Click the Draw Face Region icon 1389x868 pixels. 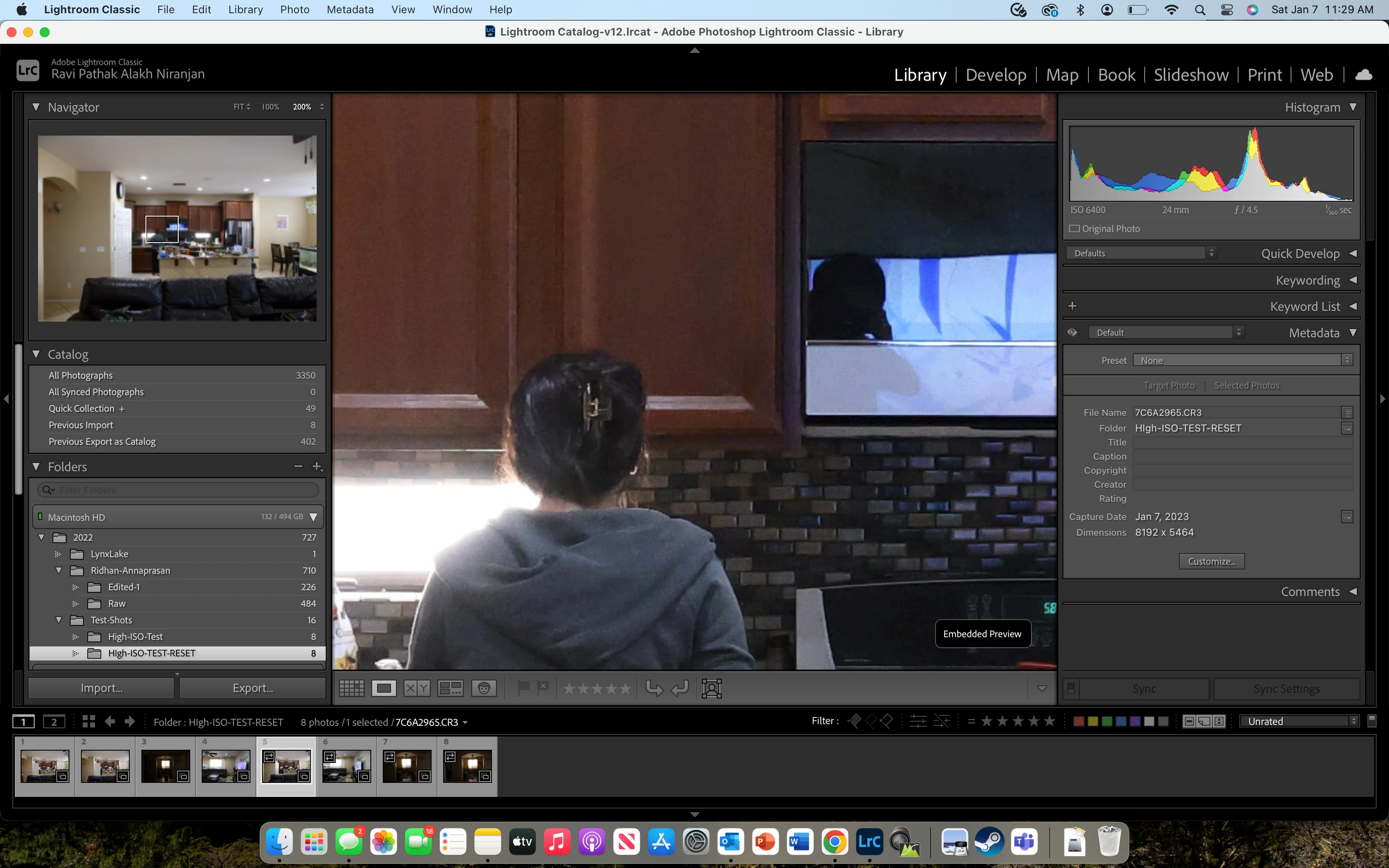[711, 688]
